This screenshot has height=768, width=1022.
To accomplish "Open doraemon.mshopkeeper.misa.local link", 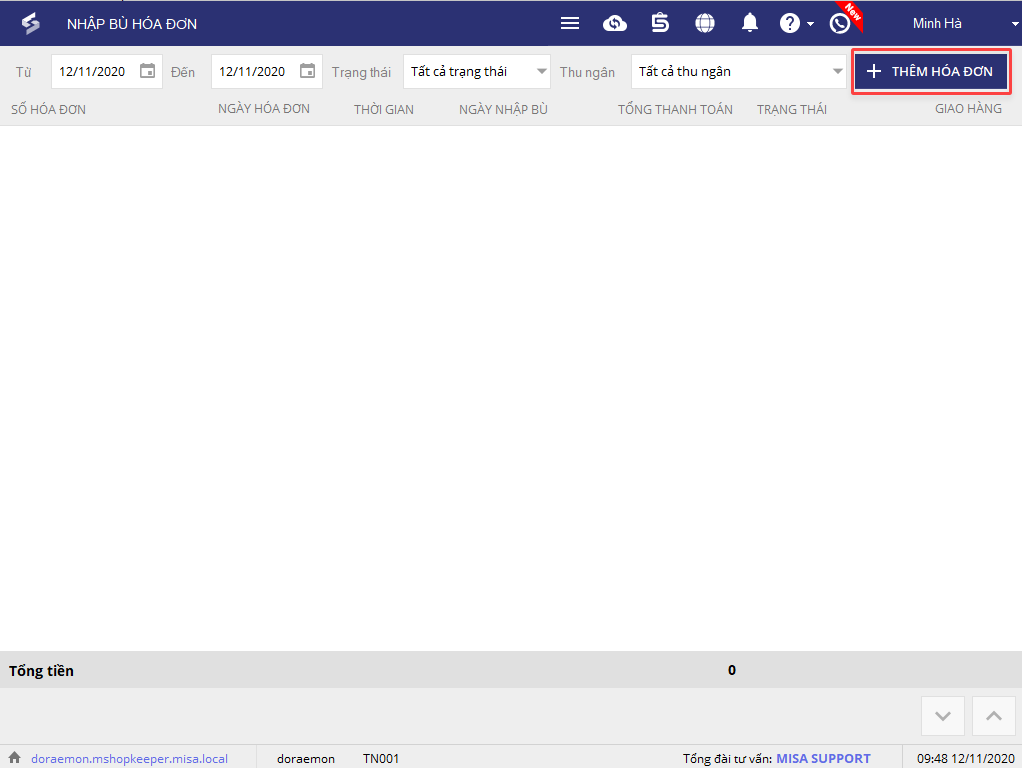I will pyautogui.click(x=130, y=759).
